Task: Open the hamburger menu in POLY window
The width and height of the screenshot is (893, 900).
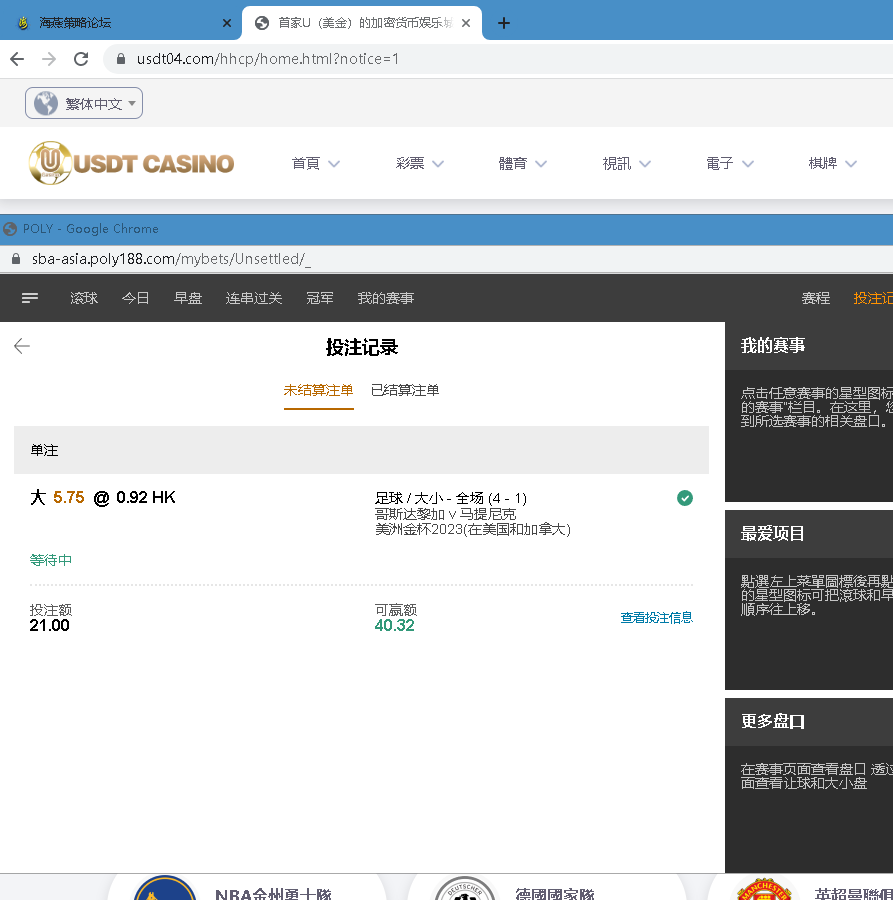Action: pos(30,298)
